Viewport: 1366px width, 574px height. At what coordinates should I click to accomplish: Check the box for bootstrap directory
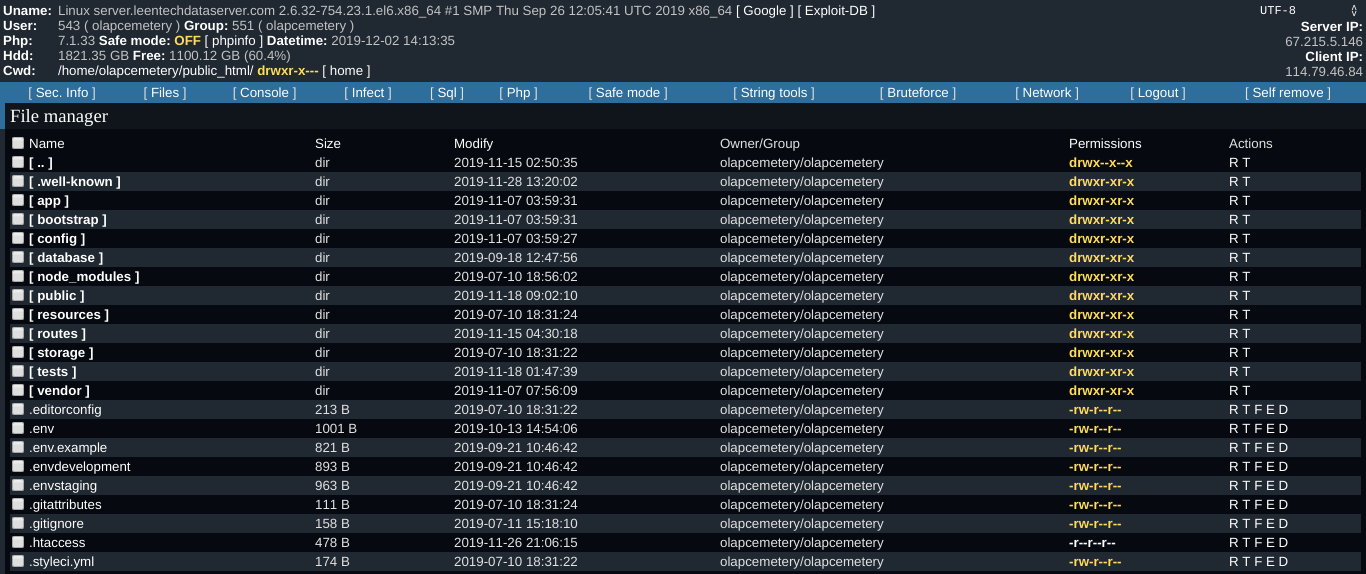coord(18,219)
